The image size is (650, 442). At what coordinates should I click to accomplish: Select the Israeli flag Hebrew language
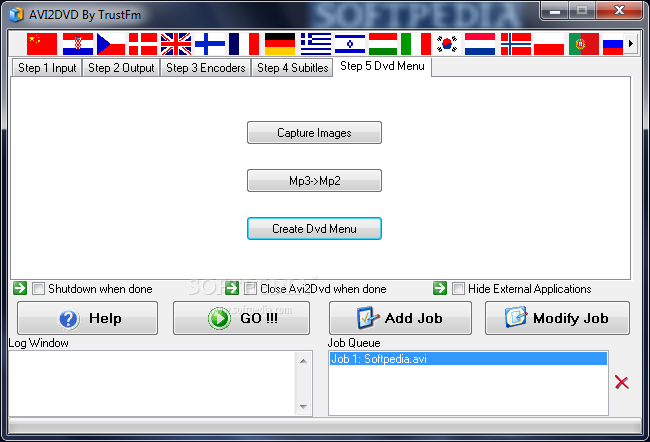click(350, 44)
